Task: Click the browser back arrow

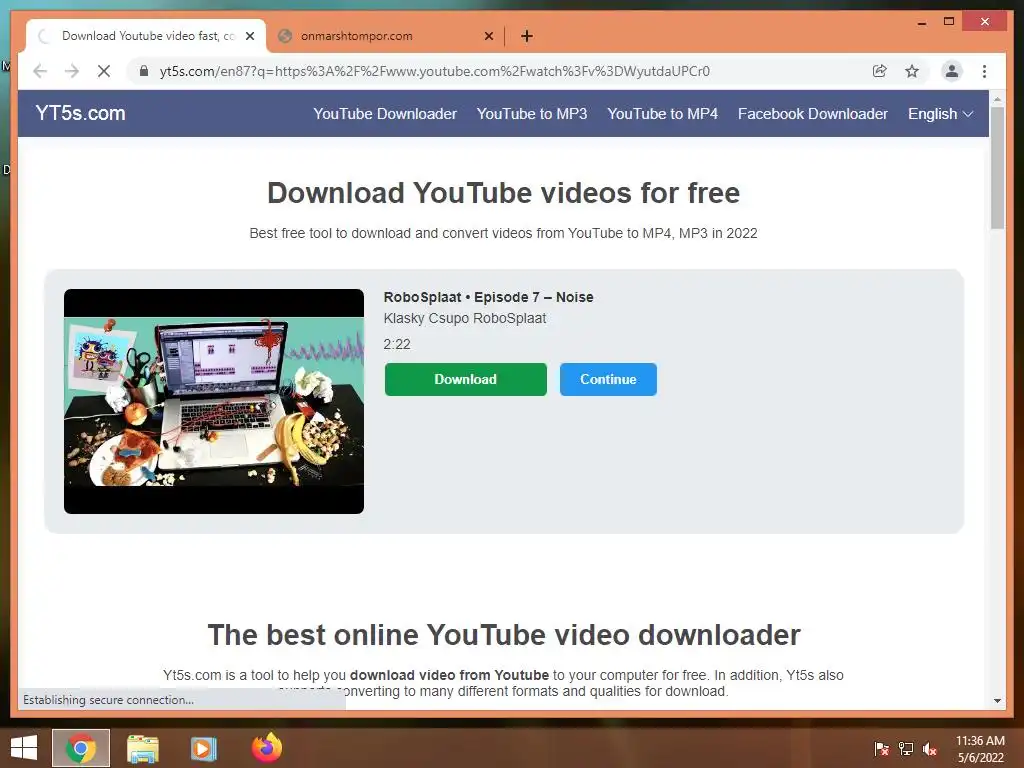Action: [40, 71]
